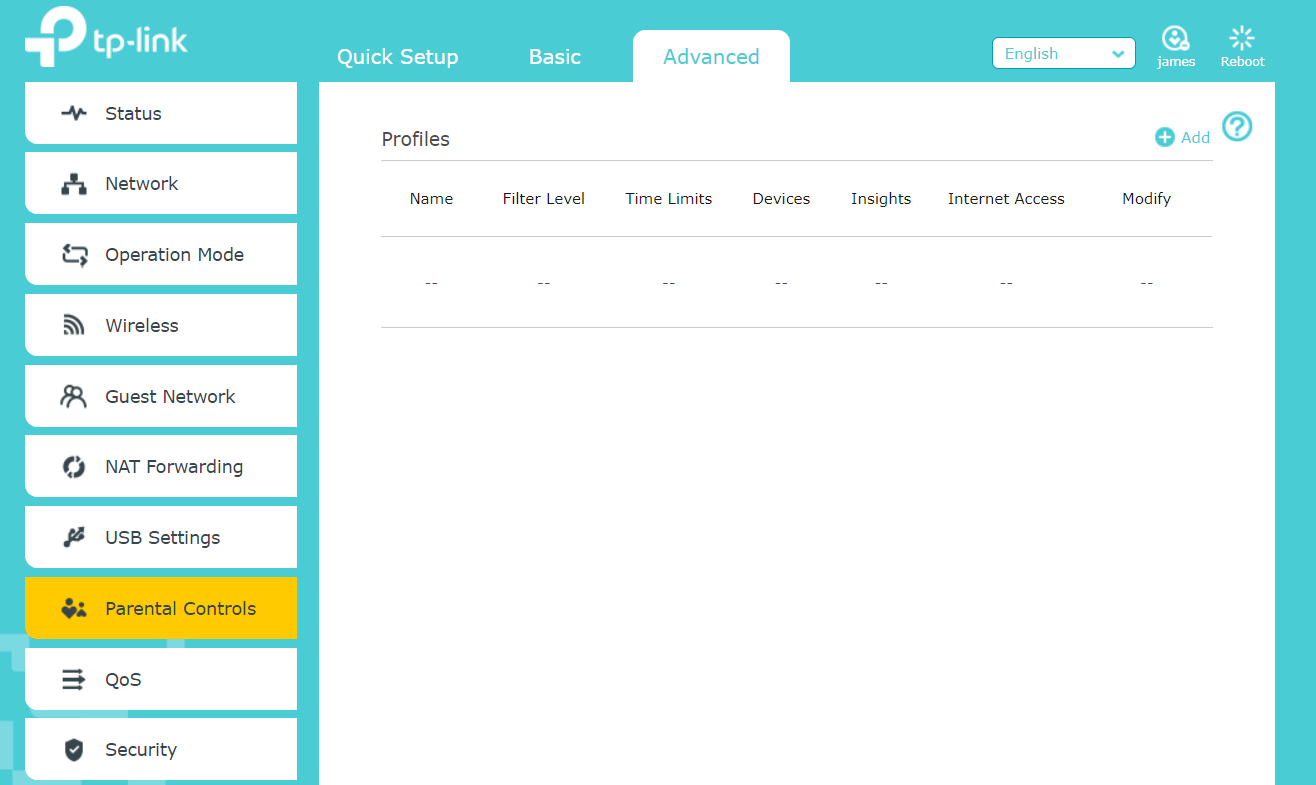Click the NAT Forwarding circular icon
Viewport: 1316px width, 785px height.
(74, 467)
